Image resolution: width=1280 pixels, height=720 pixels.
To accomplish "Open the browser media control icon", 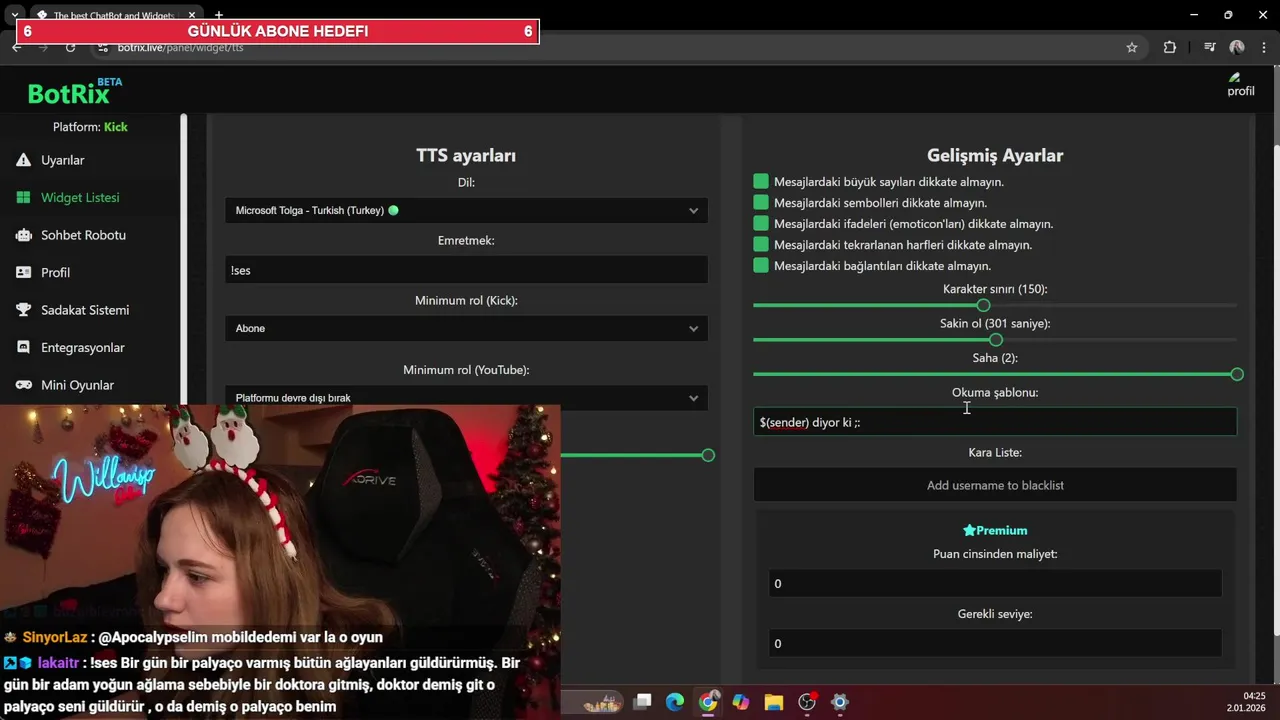I will [x=1210, y=47].
